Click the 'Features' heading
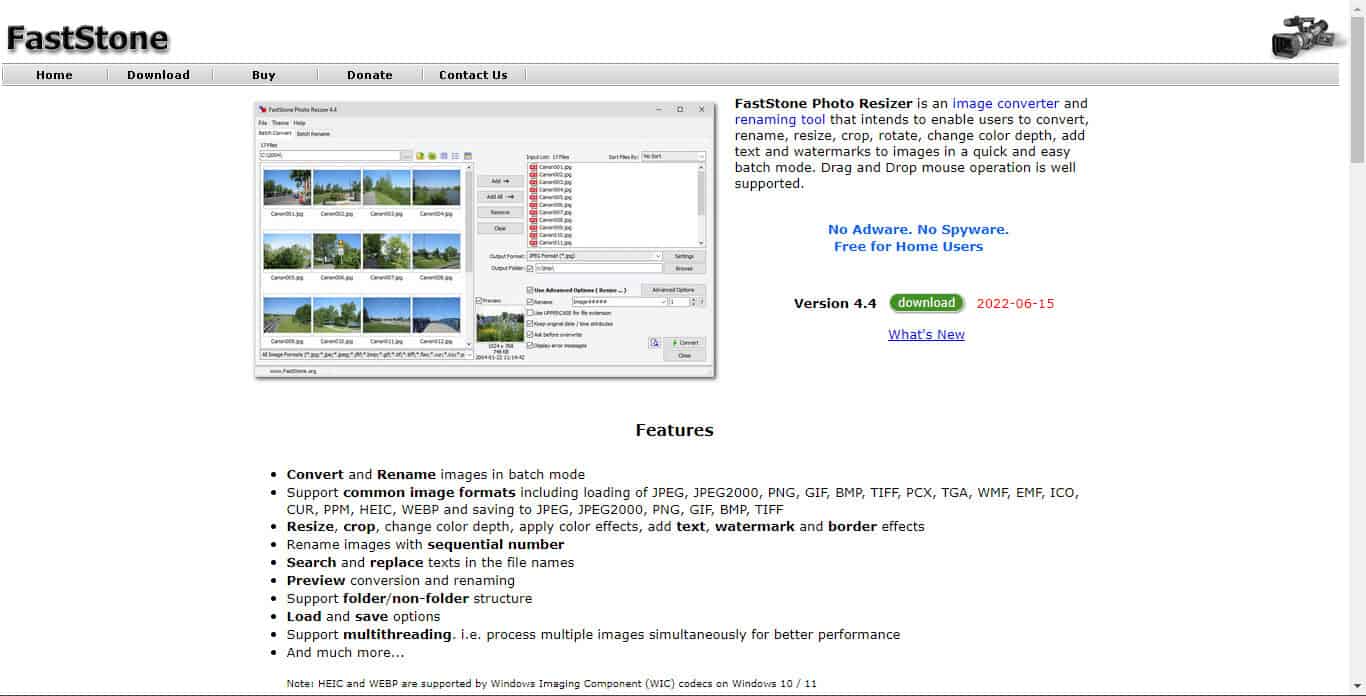Image resolution: width=1366 pixels, height=696 pixels. coord(674,430)
